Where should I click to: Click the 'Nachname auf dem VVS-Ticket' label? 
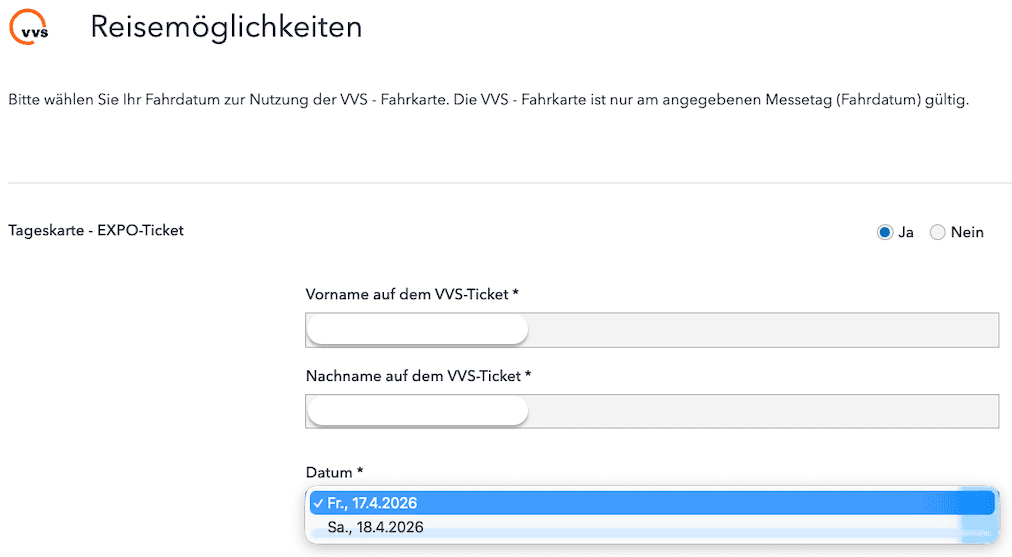(418, 376)
